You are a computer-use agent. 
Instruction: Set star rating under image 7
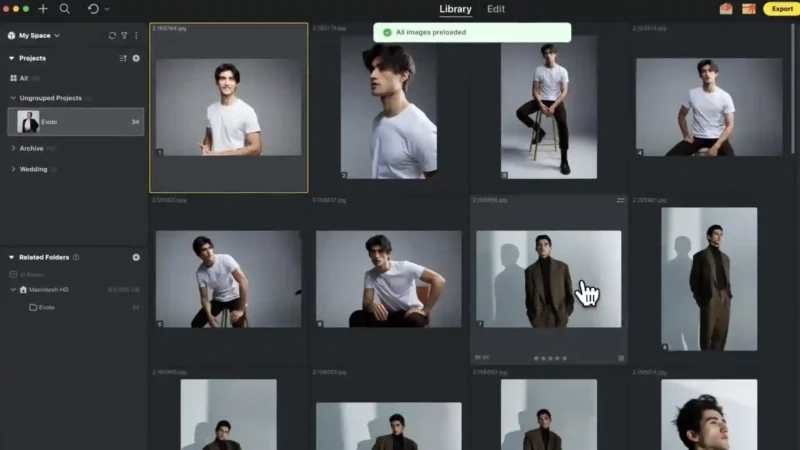[550, 358]
